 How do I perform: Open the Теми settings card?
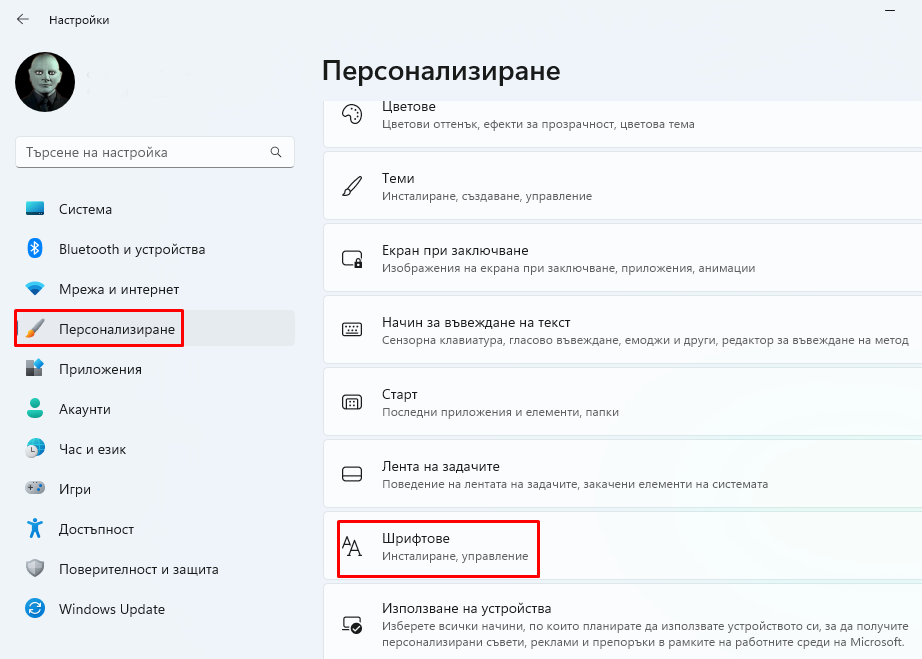(623, 186)
